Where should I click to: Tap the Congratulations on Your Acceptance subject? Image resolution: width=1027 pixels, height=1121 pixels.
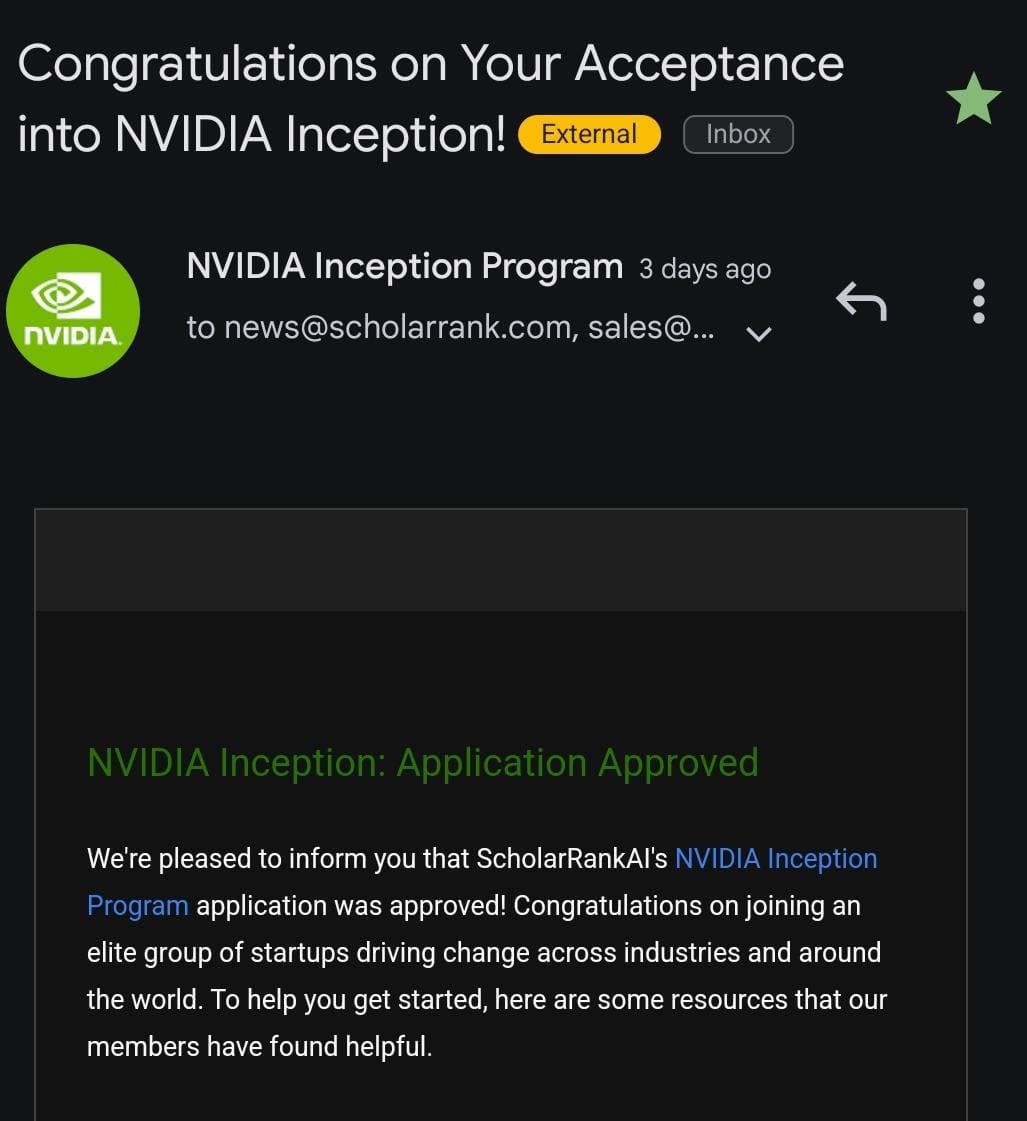point(430,64)
